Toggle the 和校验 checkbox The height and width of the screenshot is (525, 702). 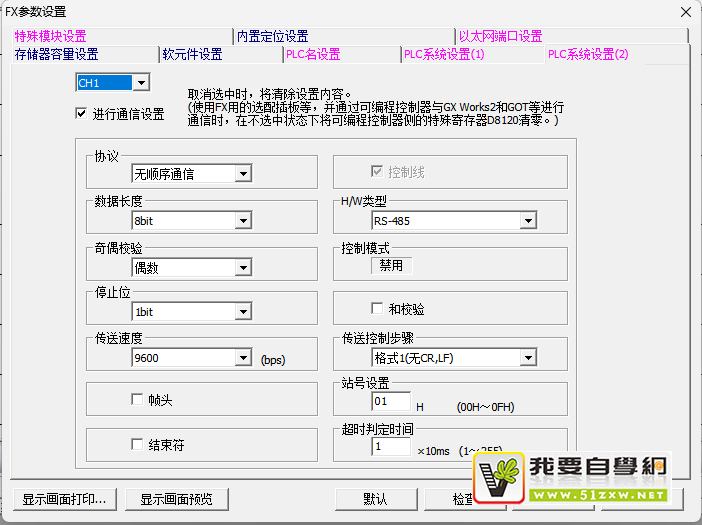[378, 309]
